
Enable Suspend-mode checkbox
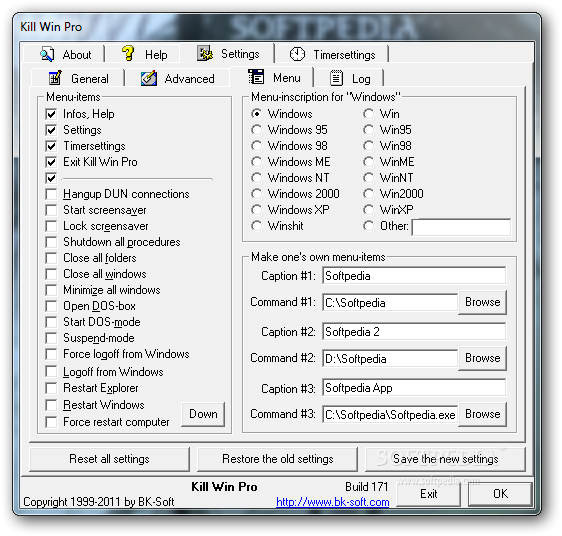[51, 338]
